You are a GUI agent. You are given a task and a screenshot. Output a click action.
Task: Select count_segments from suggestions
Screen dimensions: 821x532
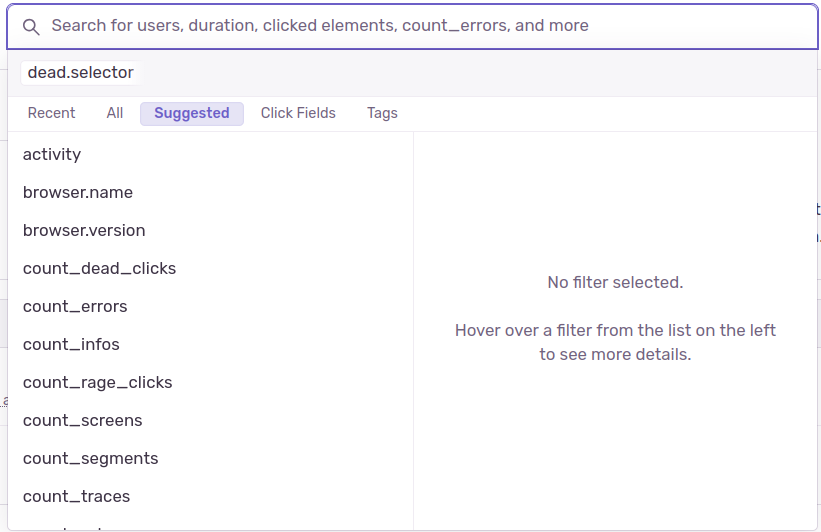[x=91, y=458]
